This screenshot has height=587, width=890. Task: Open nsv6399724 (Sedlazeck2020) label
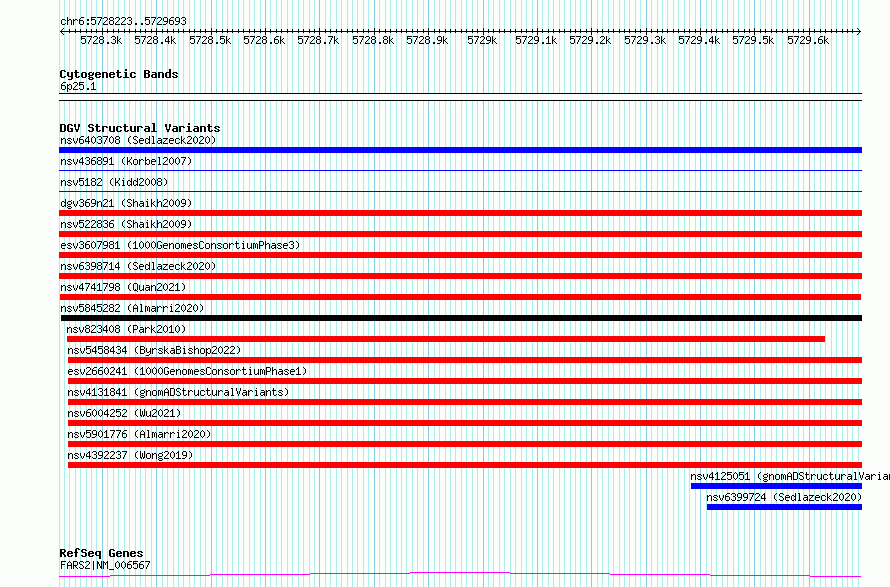[784, 497]
